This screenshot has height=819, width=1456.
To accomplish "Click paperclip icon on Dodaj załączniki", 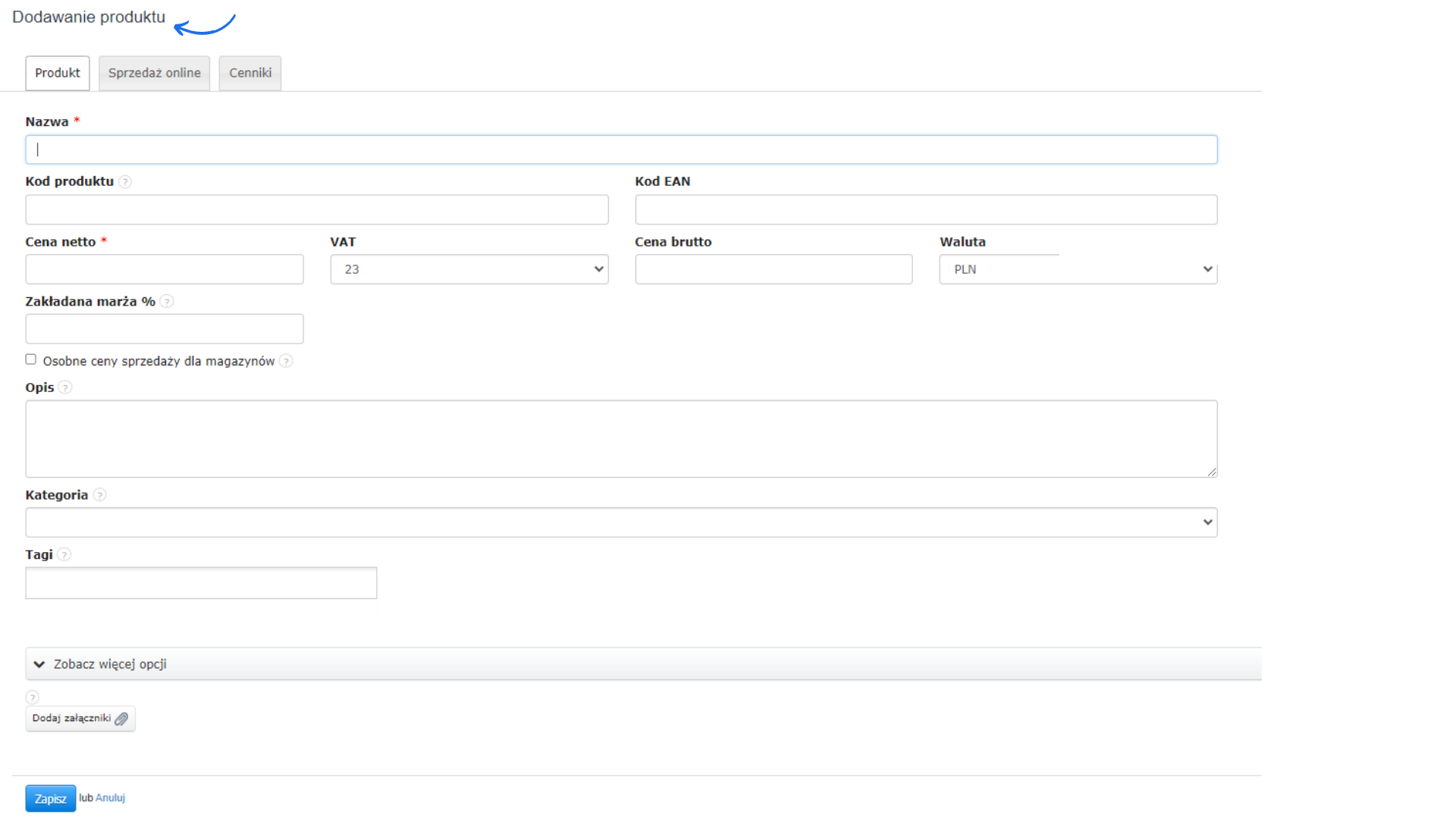I will [121, 719].
